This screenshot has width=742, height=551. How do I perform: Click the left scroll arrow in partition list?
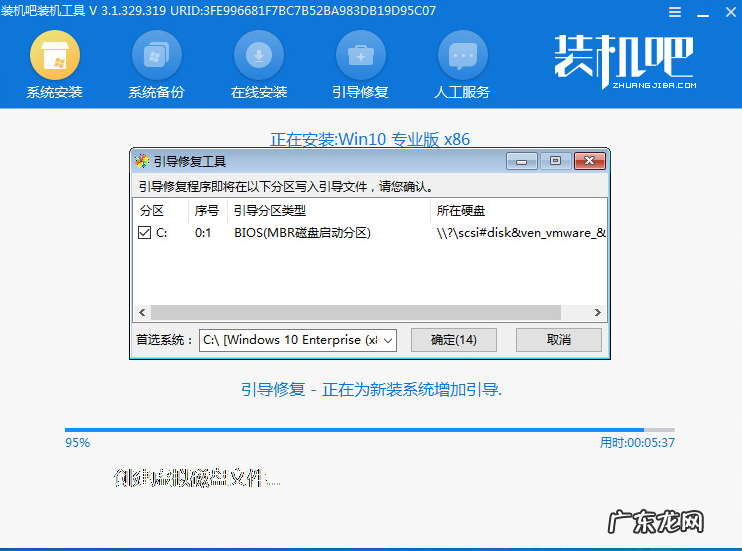[142, 312]
